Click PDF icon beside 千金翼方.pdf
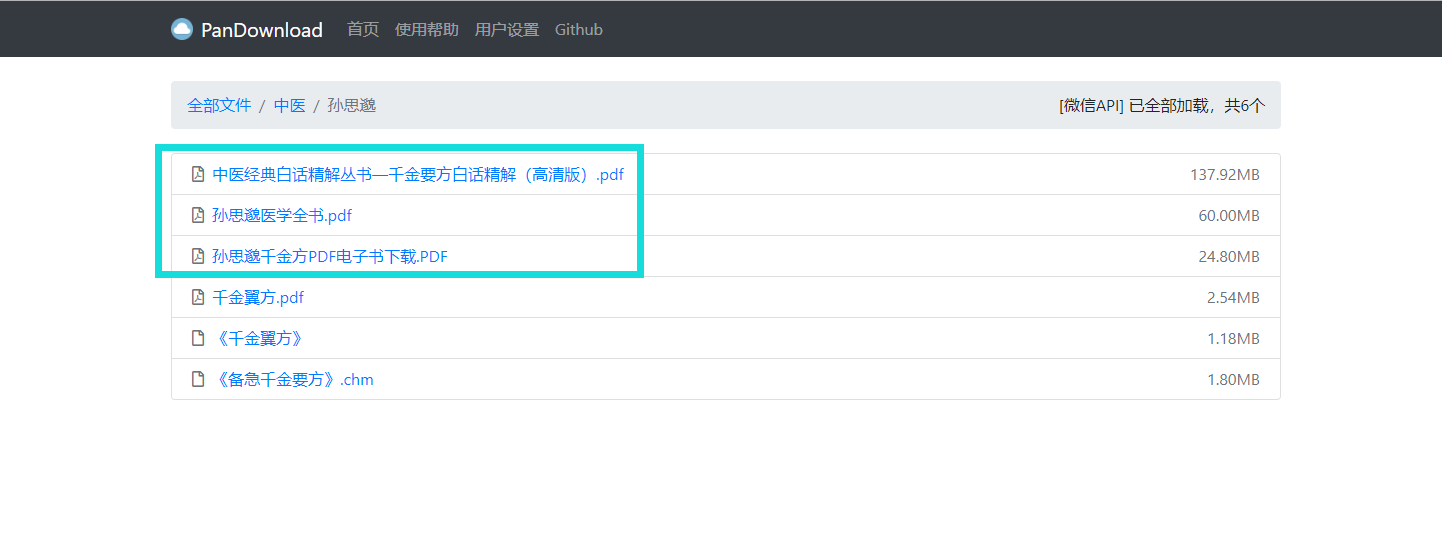 [198, 297]
